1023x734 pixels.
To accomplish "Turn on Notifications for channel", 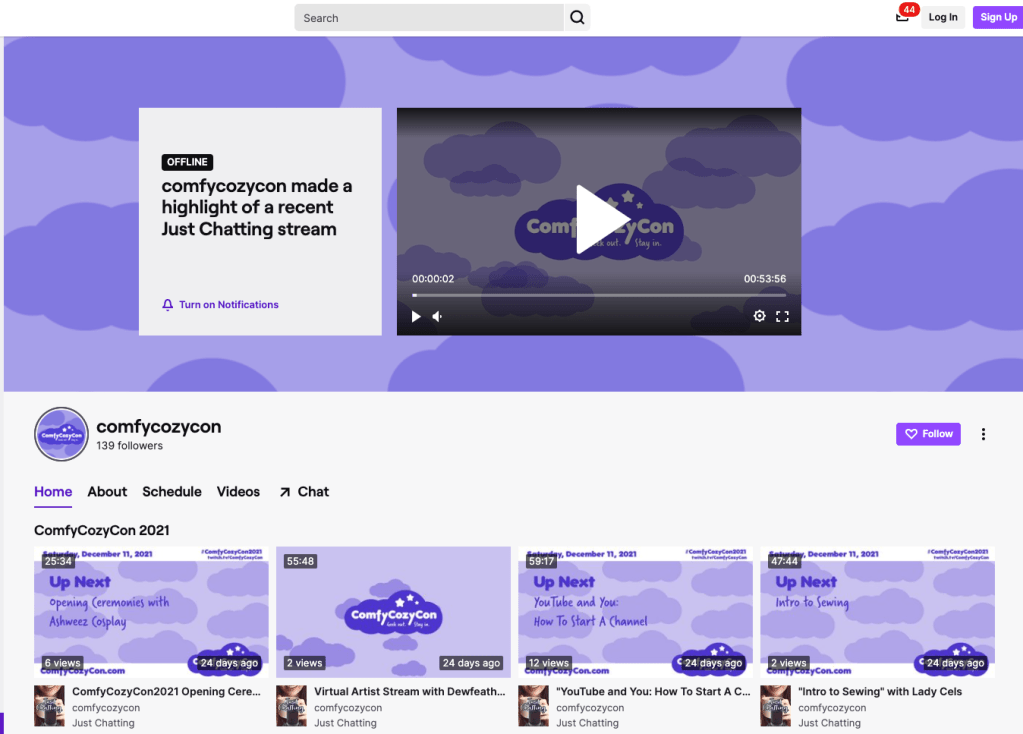I will (x=220, y=305).
